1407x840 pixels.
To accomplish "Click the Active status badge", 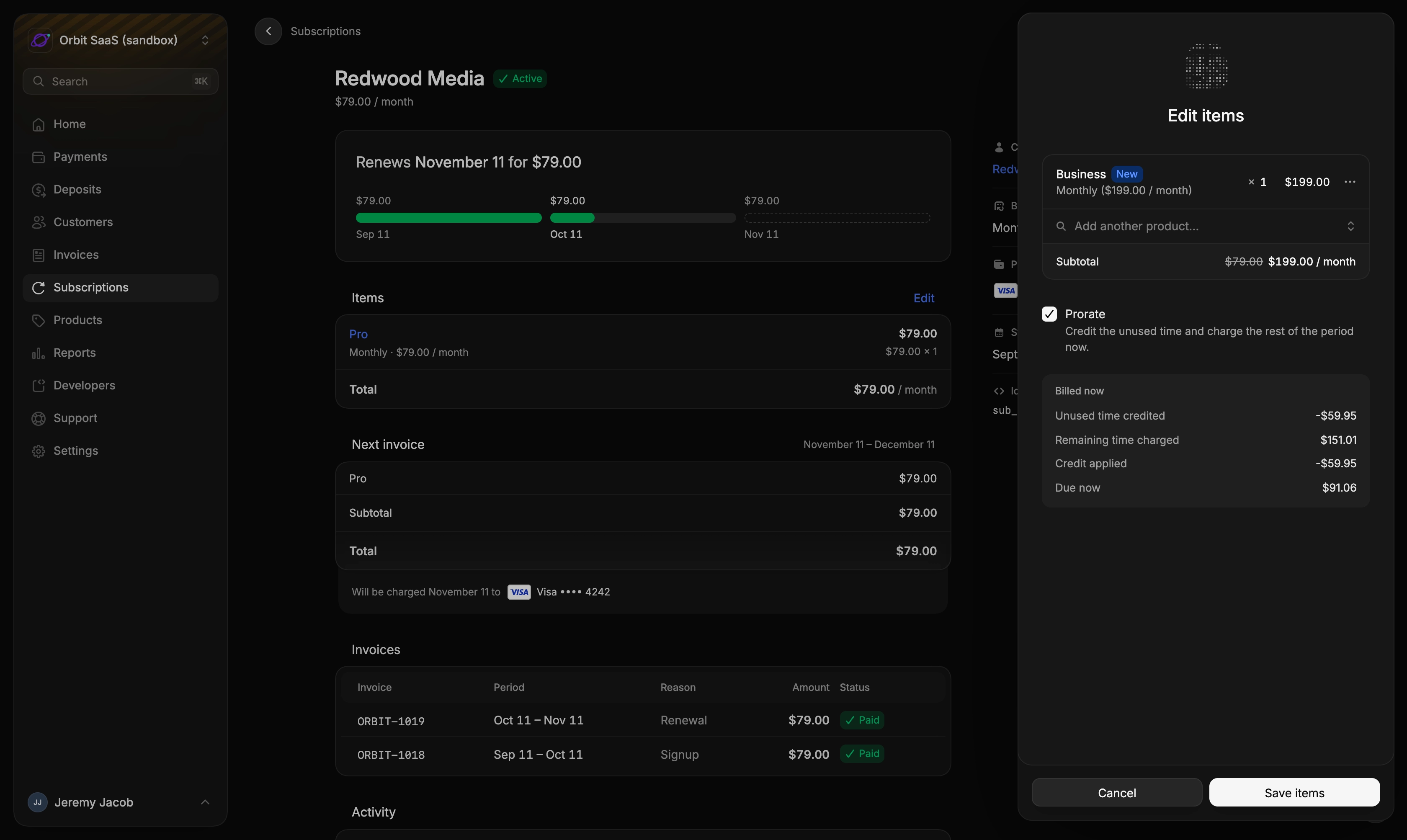I will tap(520, 79).
